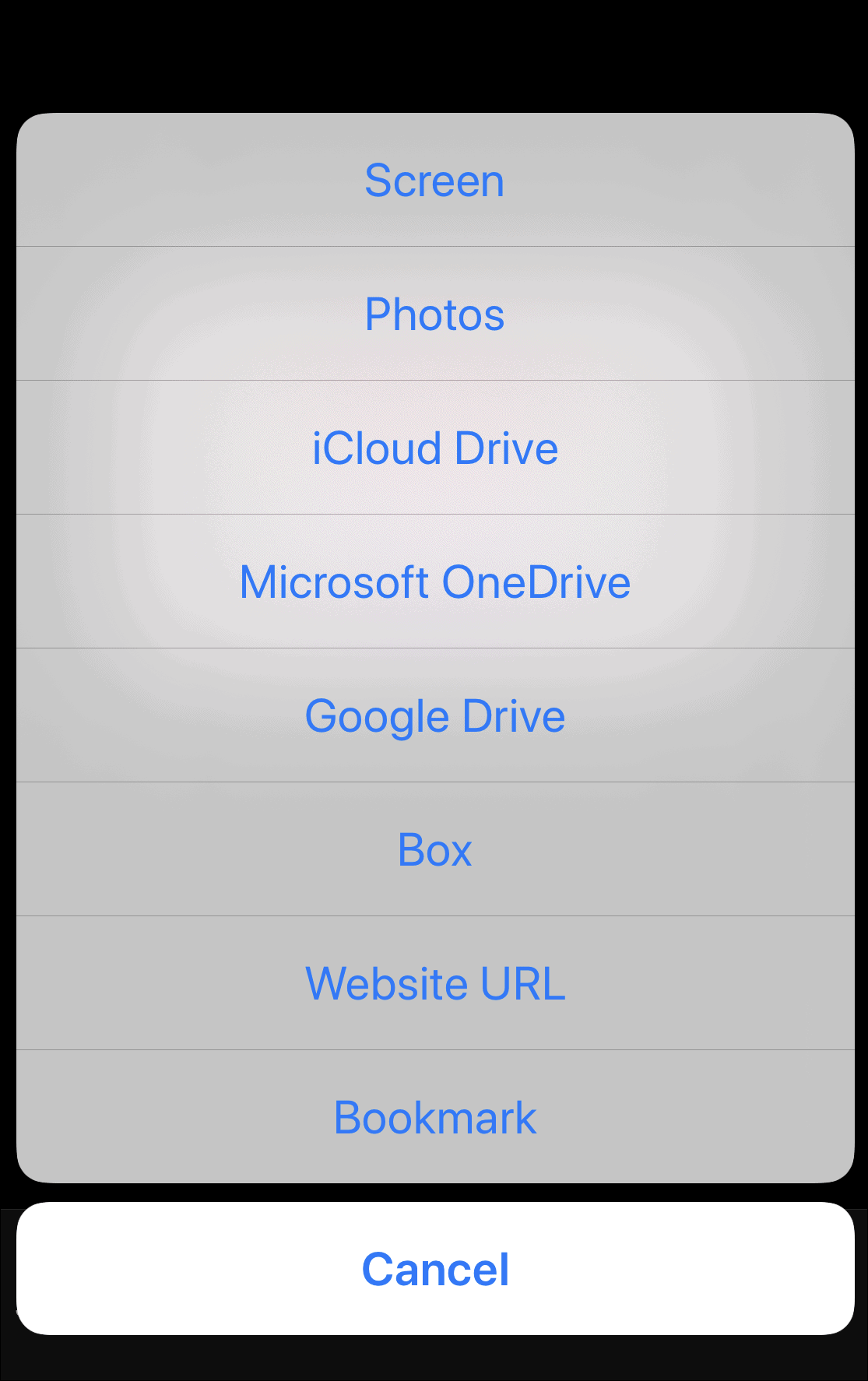Select the Bookmark option
Viewport: 868px width, 1381px height.
point(435,1117)
